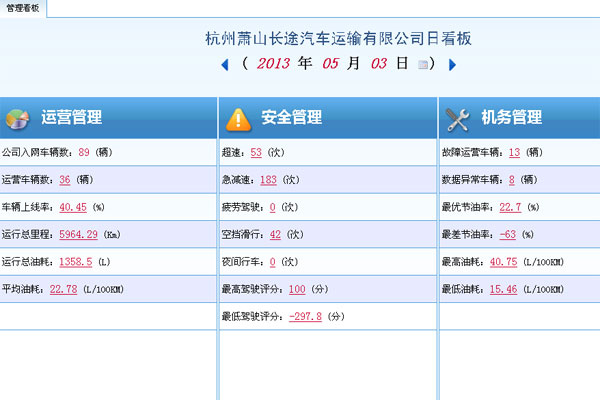Click the 平均油耗 value 22.78

click(63, 290)
